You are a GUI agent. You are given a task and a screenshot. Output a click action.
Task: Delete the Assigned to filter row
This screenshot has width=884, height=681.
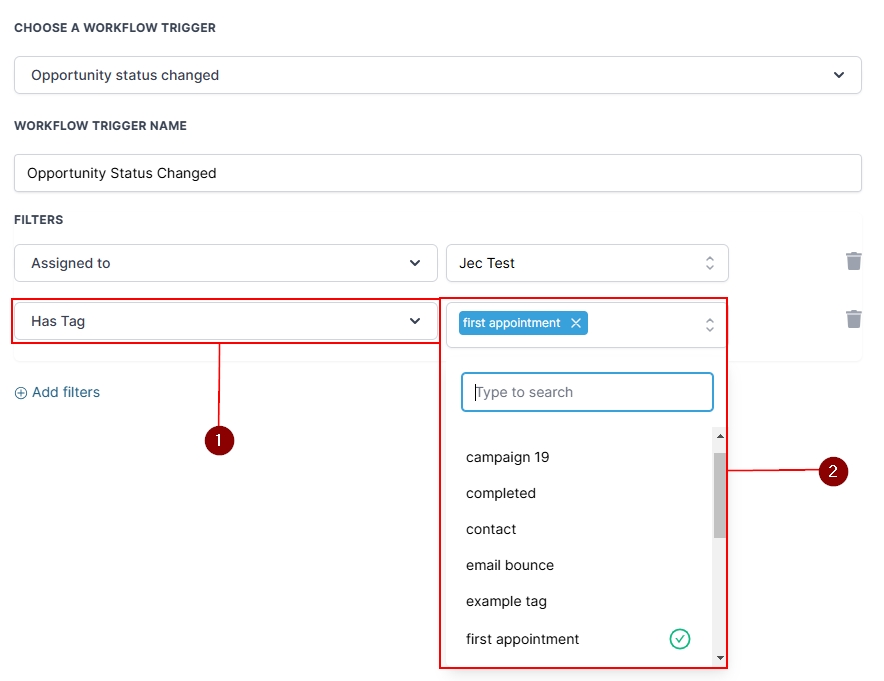(853, 261)
